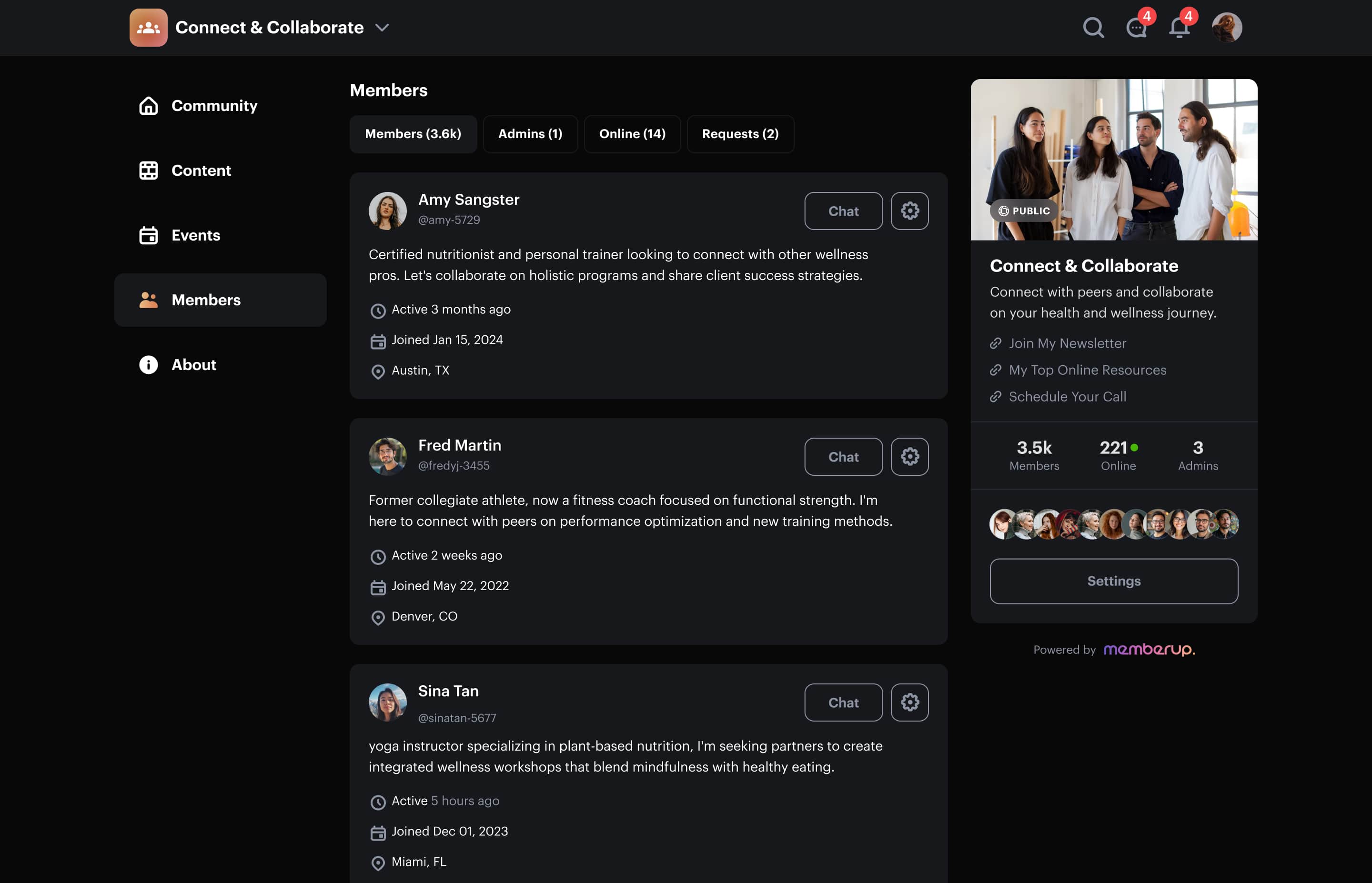Open the notifications bell icon

click(1179, 28)
